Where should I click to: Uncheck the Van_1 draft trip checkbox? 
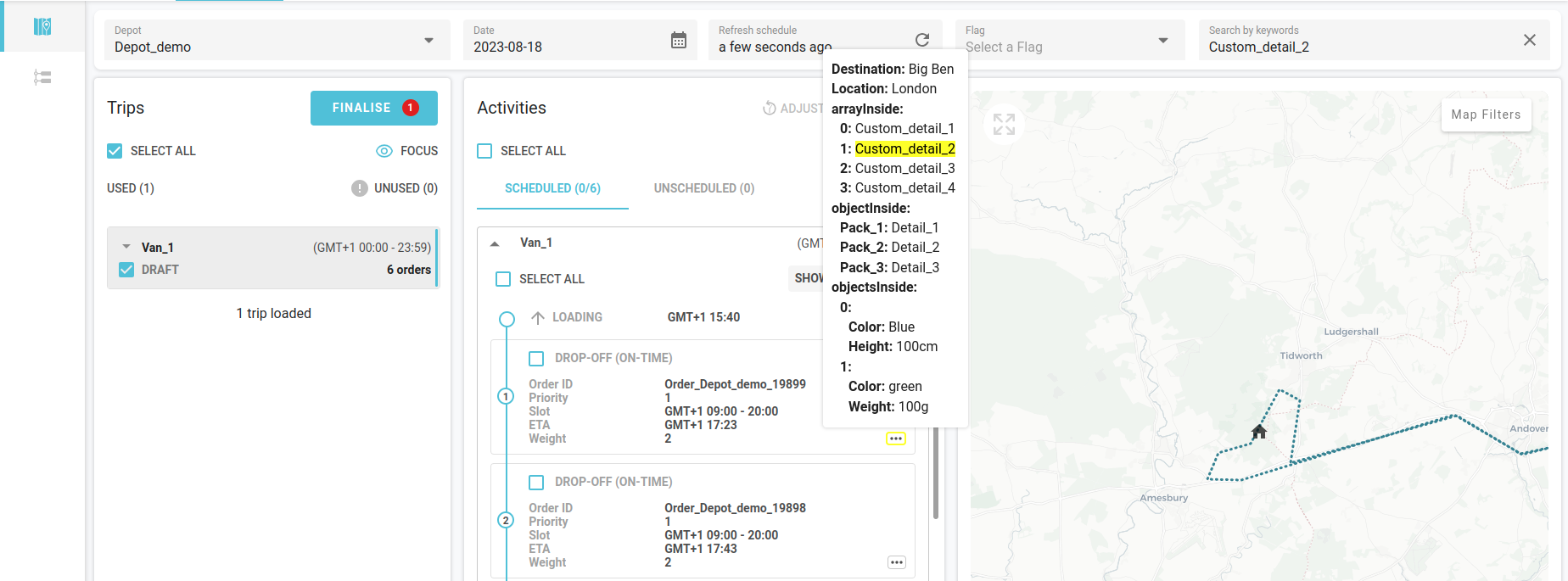click(126, 270)
